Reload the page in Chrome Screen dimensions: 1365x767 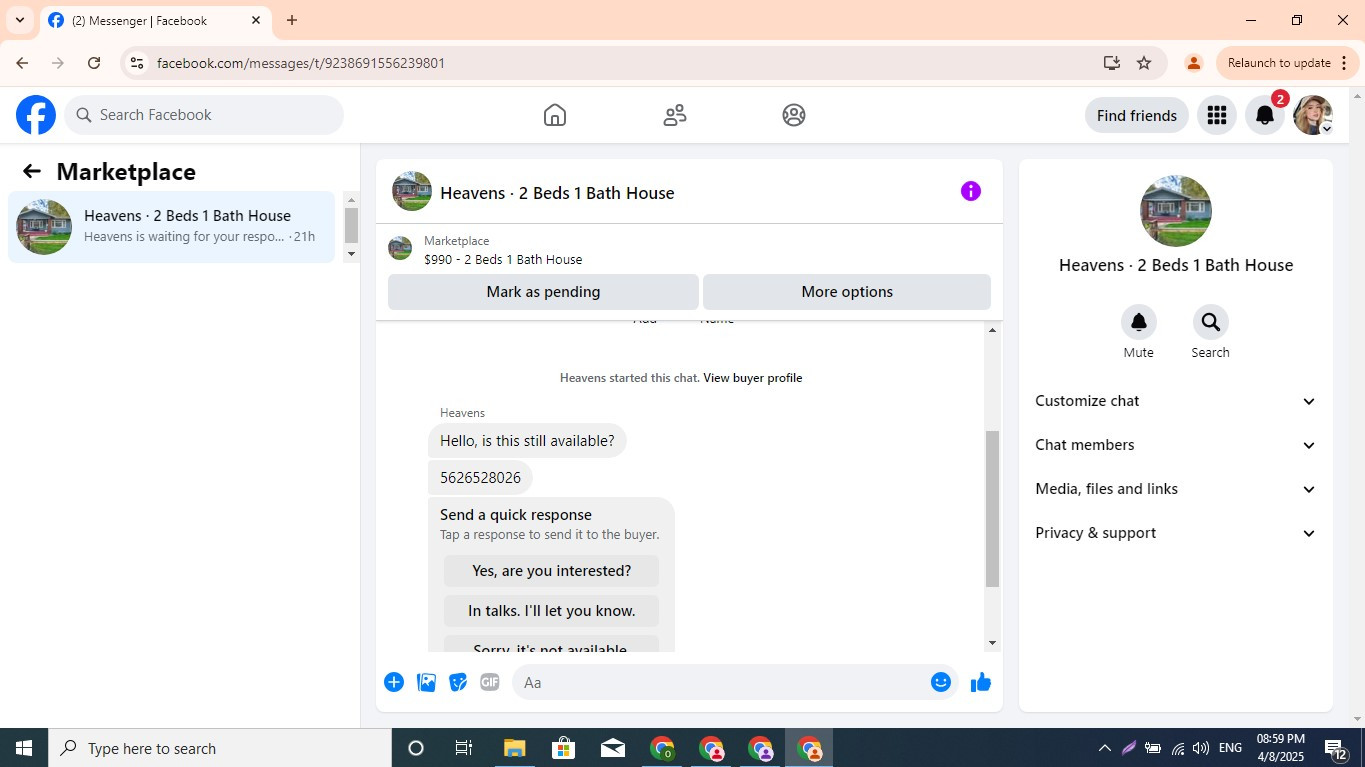coord(94,63)
